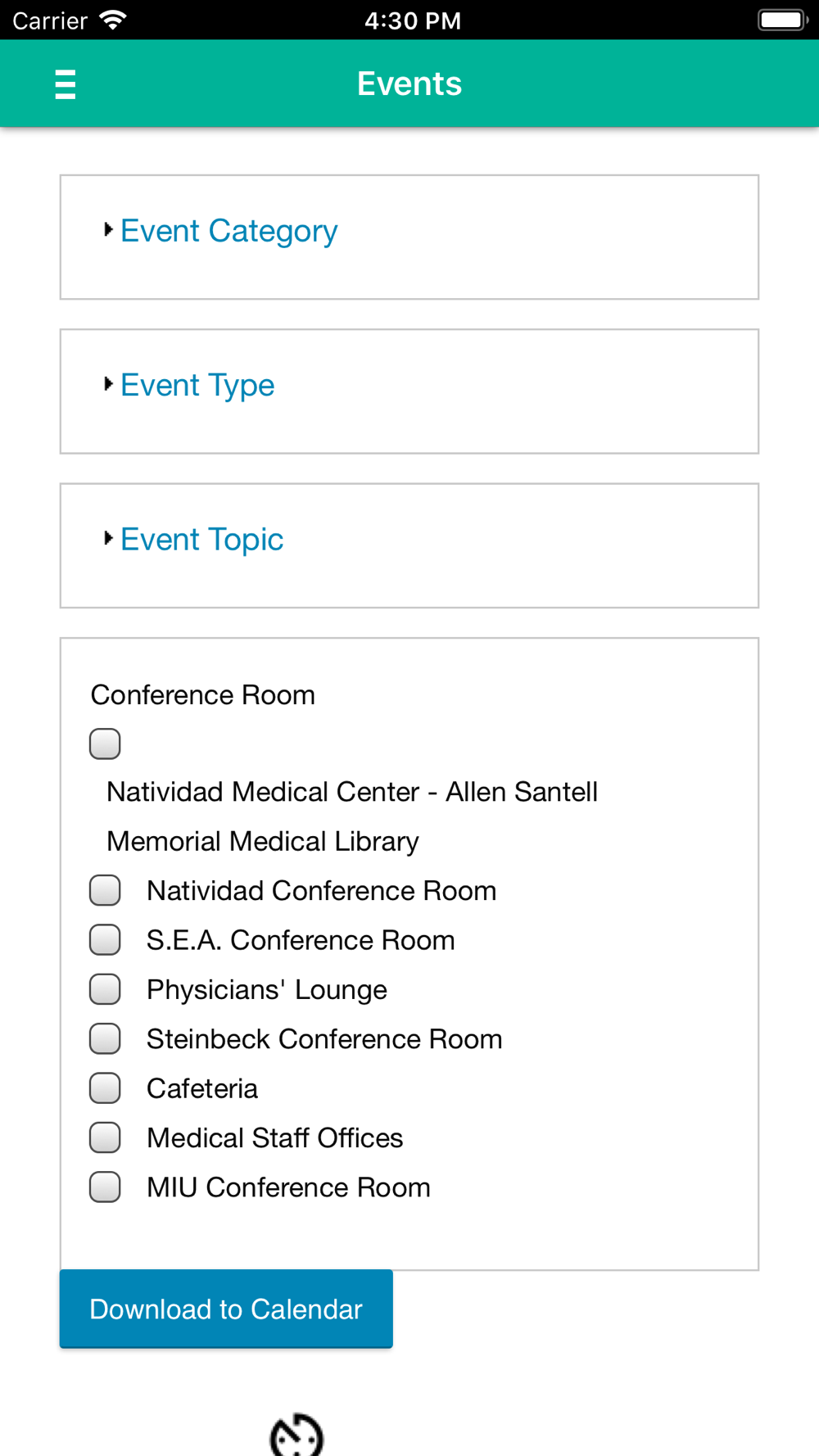Select the Physicians' Lounge checkbox
Screen dimensions: 819x1456
[x=105, y=989]
